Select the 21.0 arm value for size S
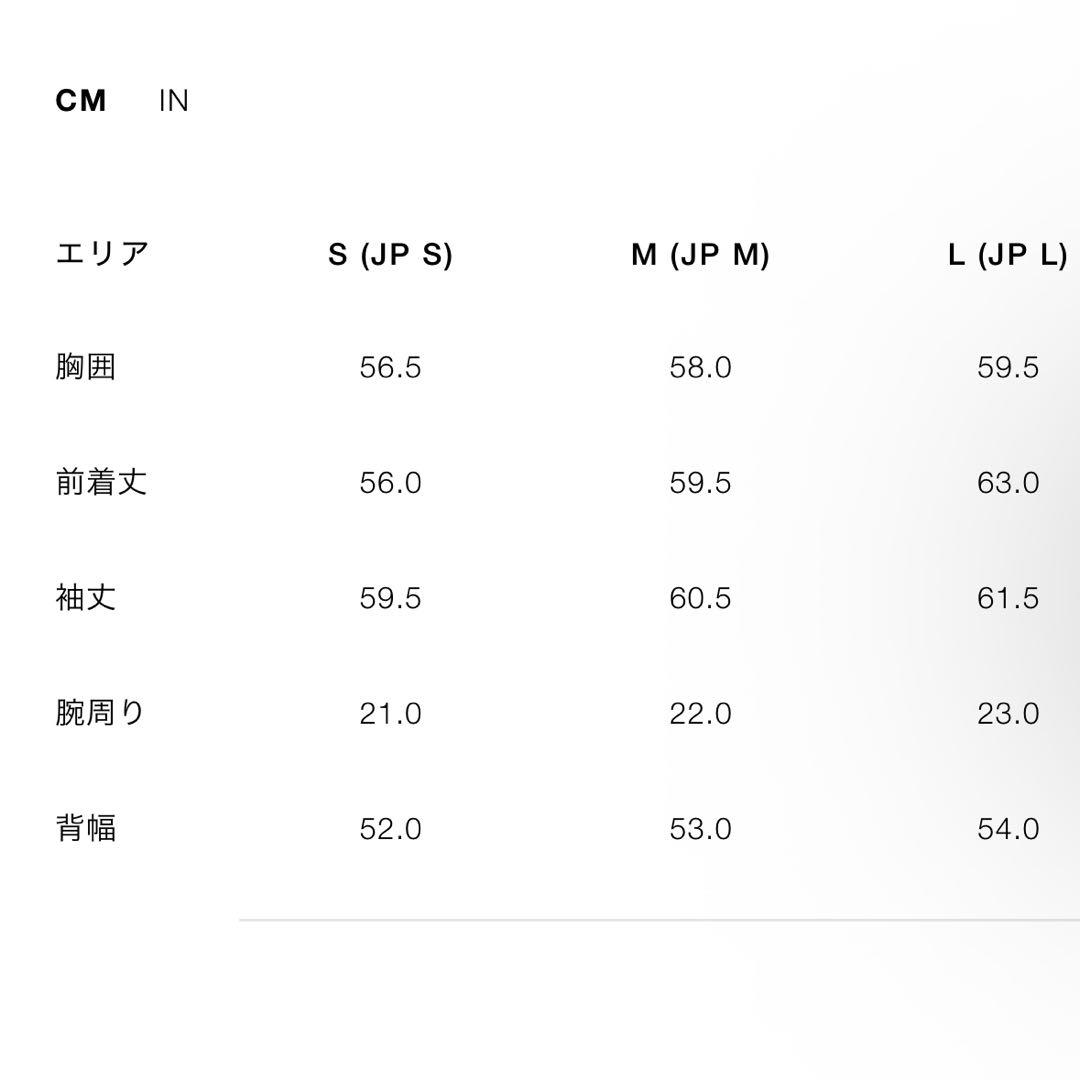 [x=393, y=713]
